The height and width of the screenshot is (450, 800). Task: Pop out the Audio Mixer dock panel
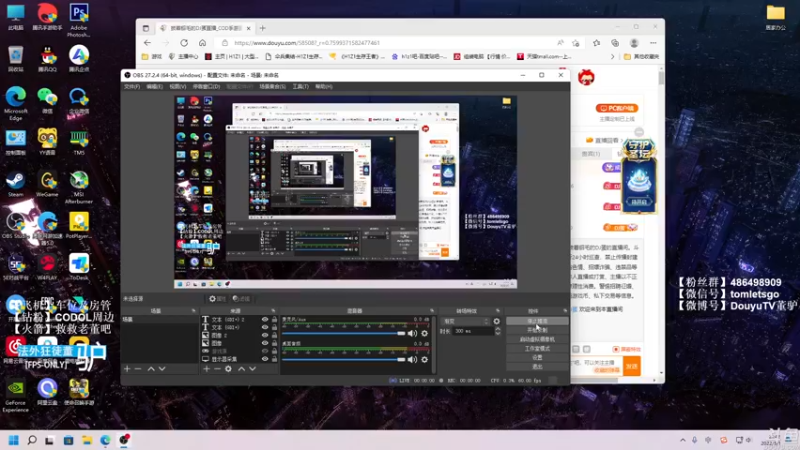click(432, 311)
